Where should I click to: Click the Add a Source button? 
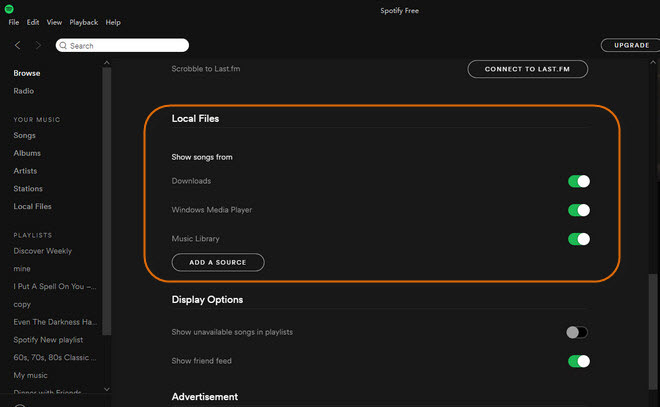click(x=218, y=262)
